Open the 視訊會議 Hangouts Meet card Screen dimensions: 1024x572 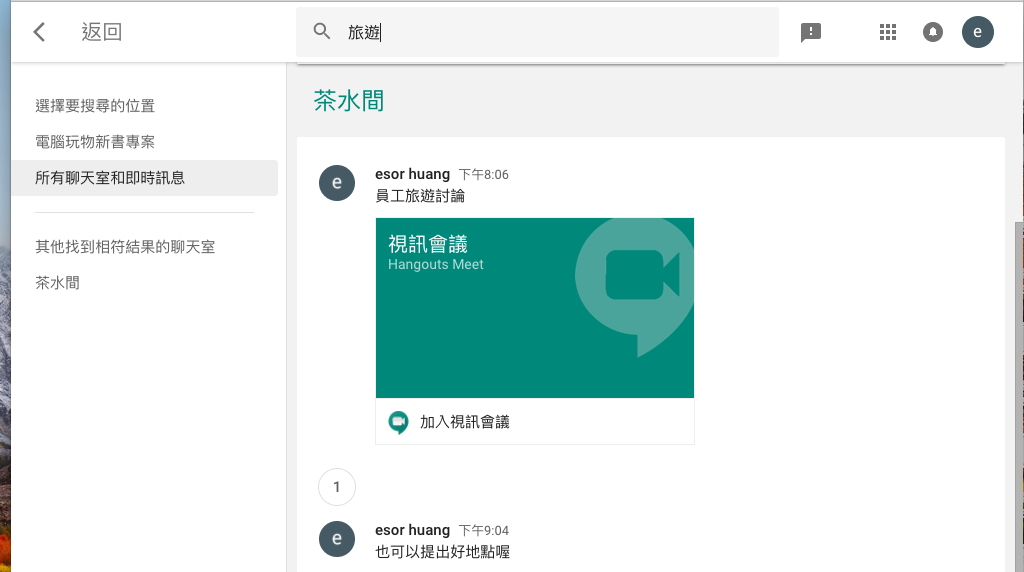(535, 308)
